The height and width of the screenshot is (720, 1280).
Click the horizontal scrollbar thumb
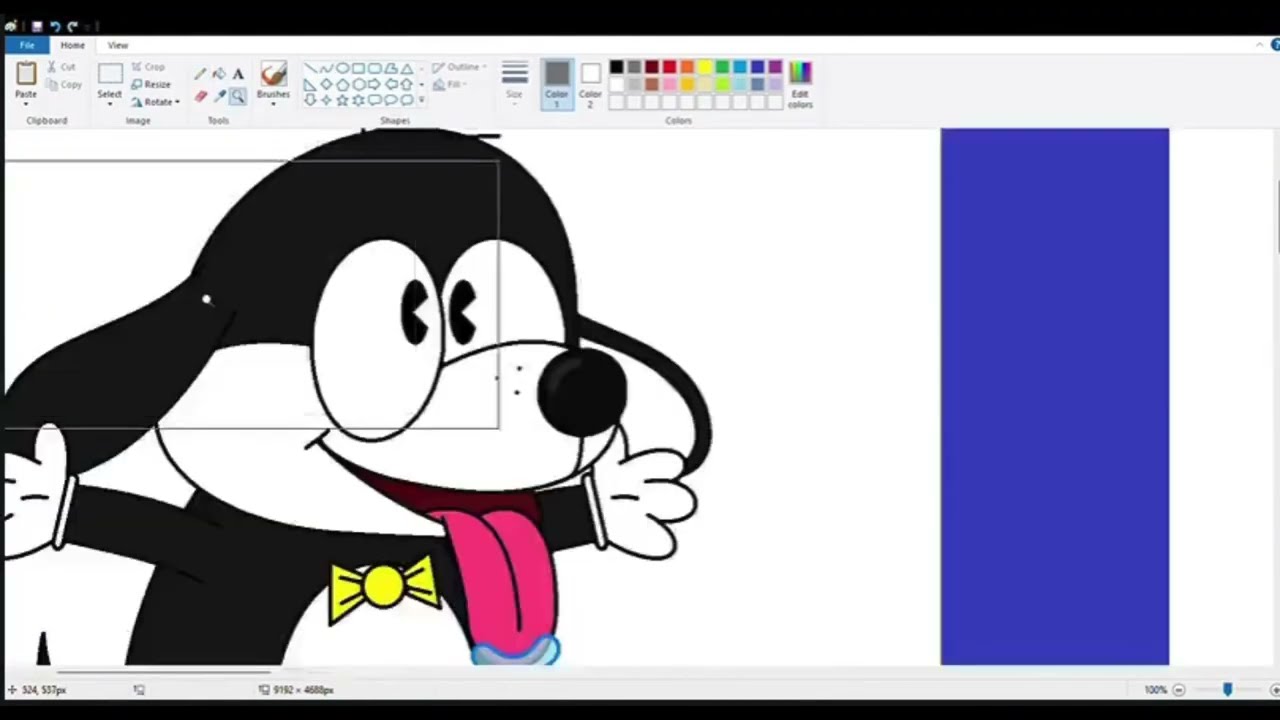(x=165, y=673)
